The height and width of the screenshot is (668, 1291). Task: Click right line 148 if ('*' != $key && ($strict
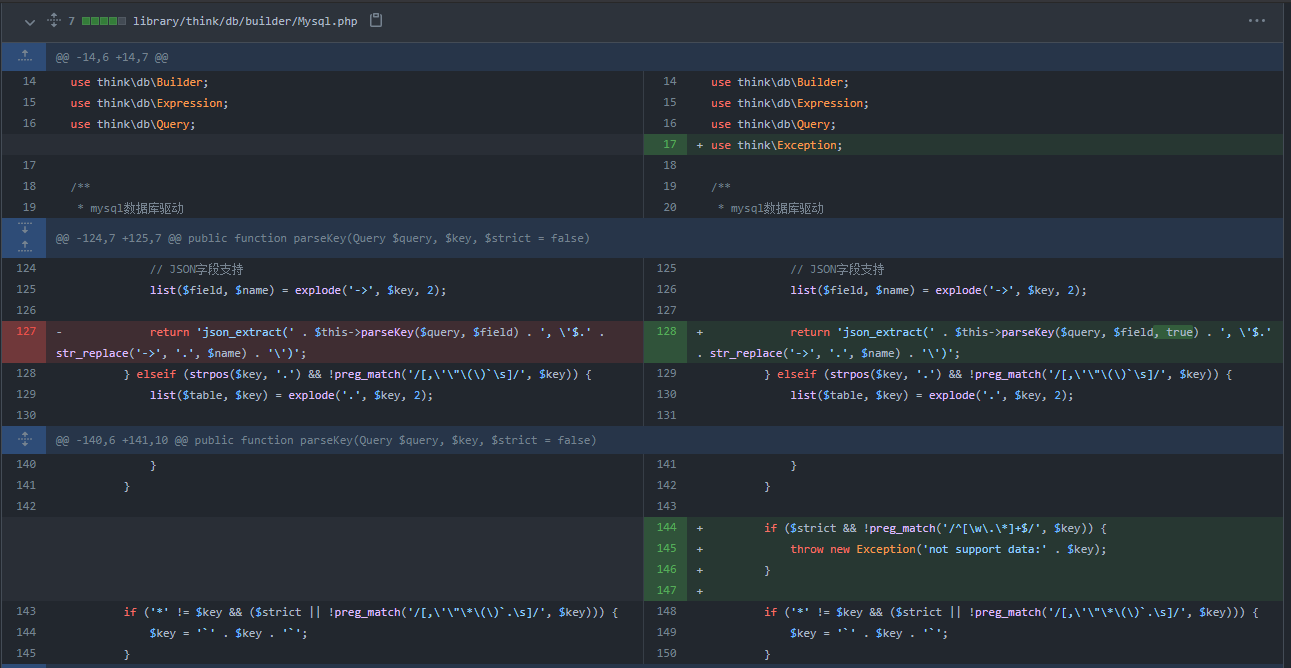(1011, 612)
